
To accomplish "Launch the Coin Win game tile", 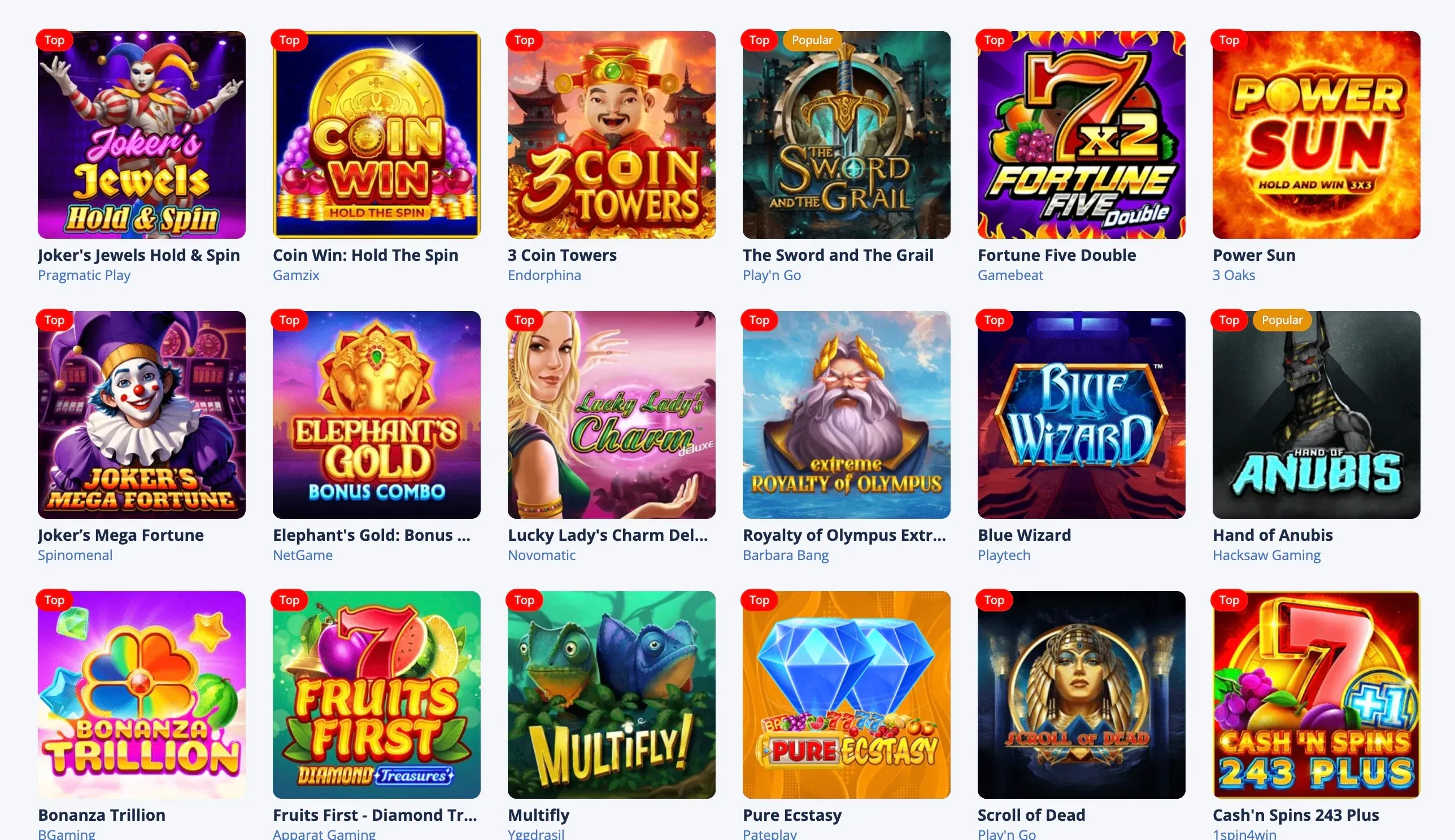I will (376, 134).
